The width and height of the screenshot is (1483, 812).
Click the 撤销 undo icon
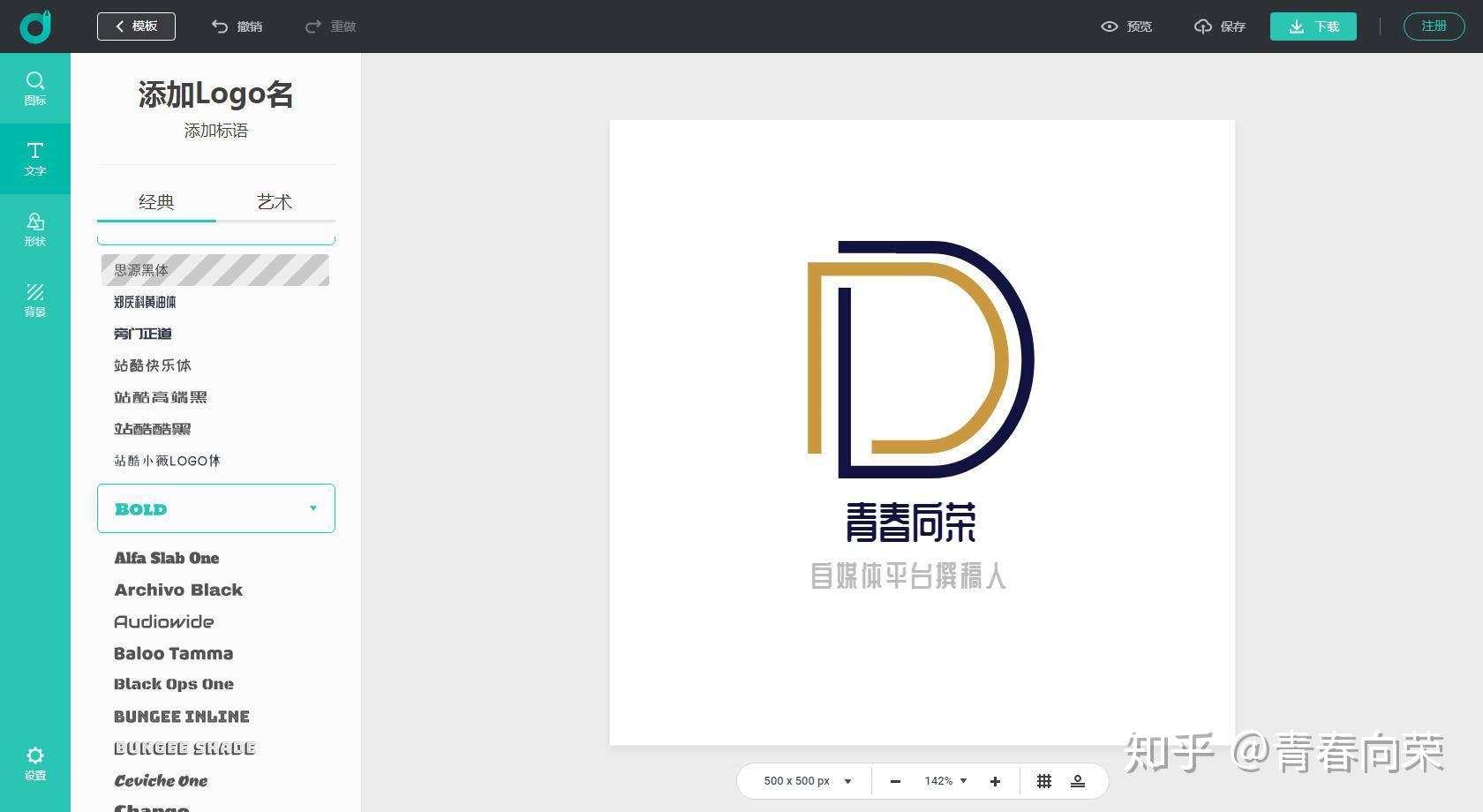coord(219,26)
